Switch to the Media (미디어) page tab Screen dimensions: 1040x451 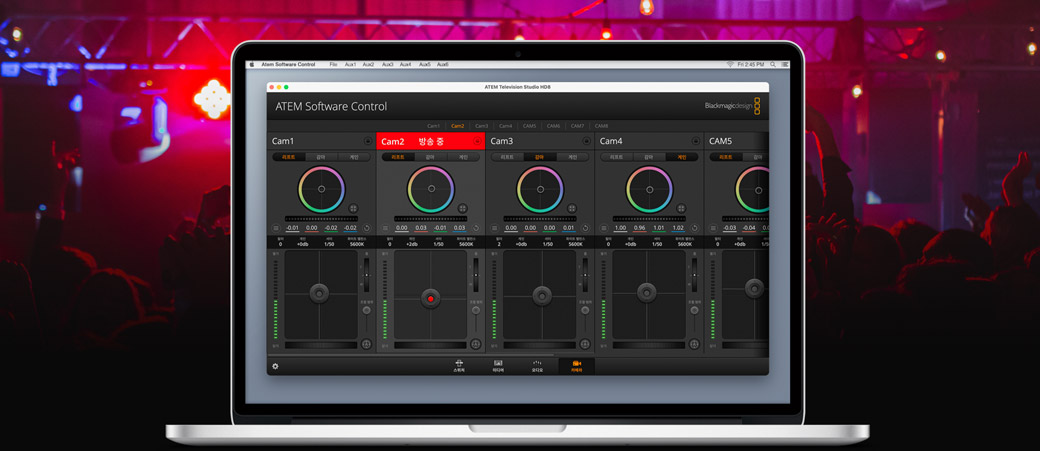pos(498,366)
